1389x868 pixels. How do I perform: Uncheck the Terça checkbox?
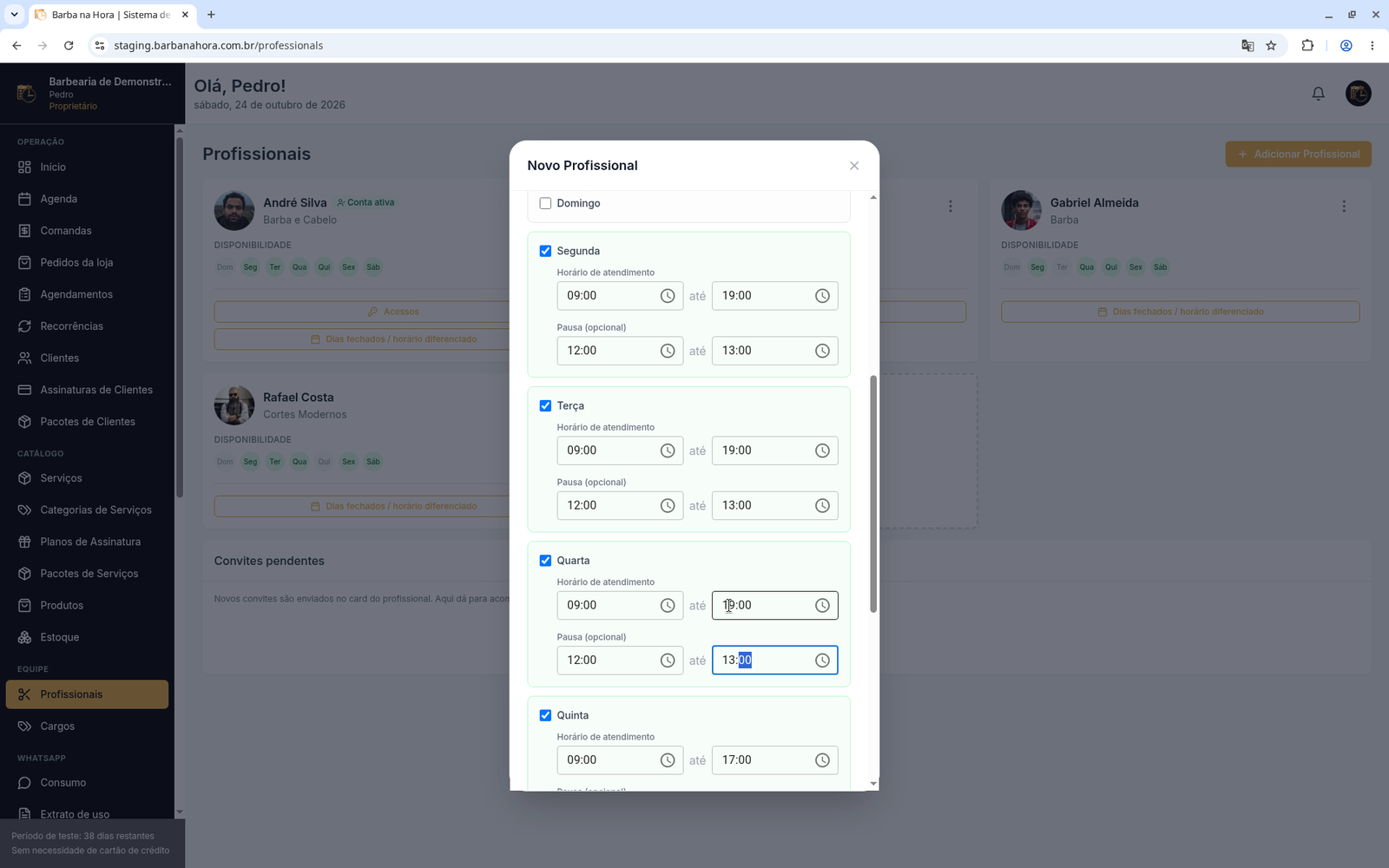[545, 405]
